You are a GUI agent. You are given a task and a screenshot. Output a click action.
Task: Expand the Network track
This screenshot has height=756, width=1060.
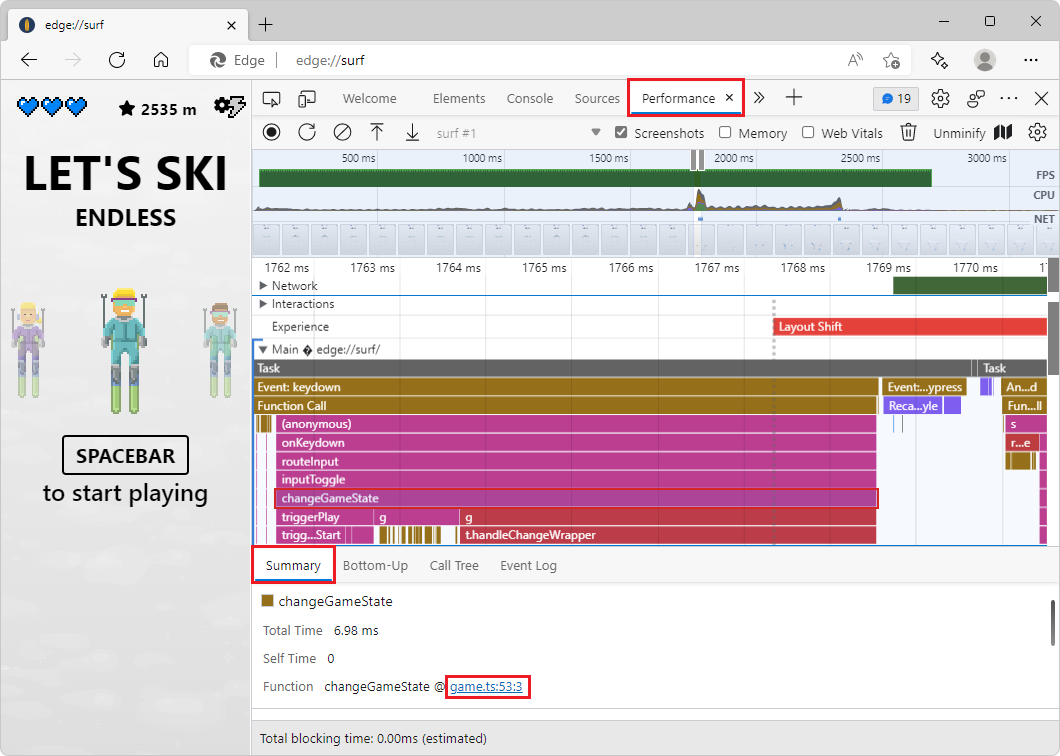[x=264, y=285]
